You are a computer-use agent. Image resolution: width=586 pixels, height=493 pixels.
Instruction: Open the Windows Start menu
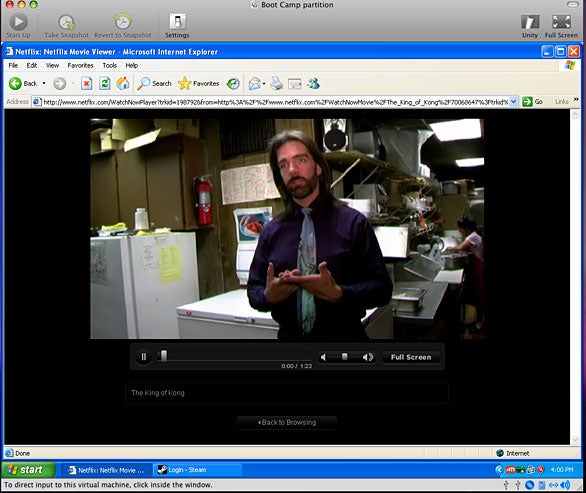point(28,470)
